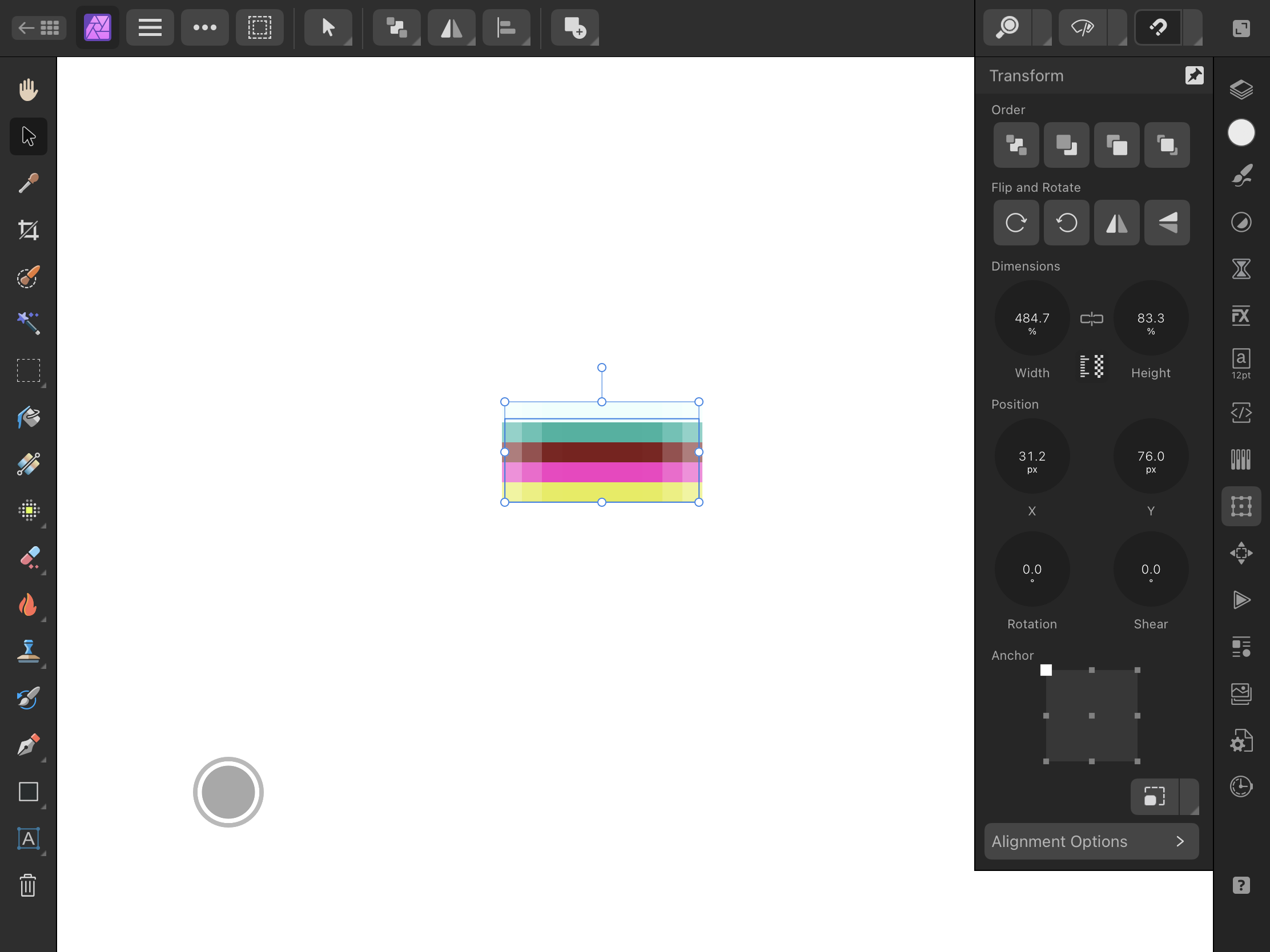Open the Layers studio panel
Image resolution: width=1270 pixels, height=952 pixels.
1241,90
